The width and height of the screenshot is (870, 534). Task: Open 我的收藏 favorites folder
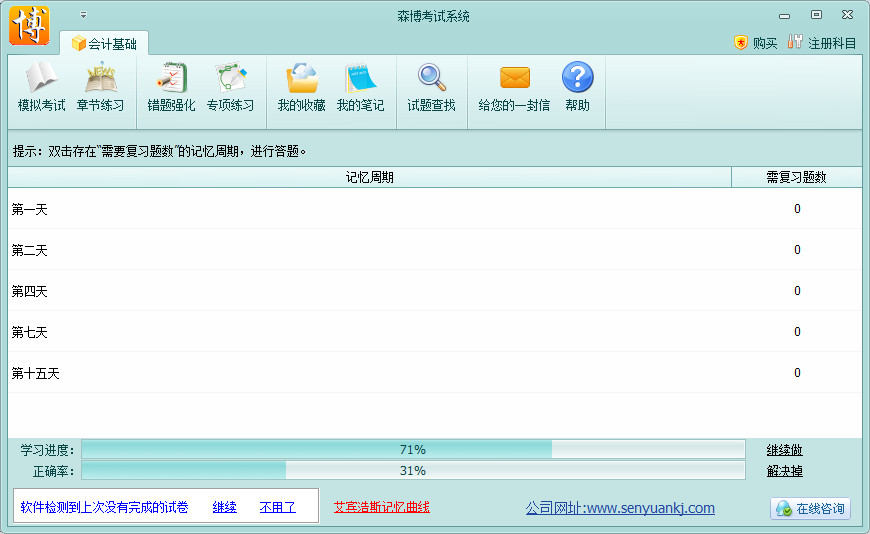[x=301, y=88]
